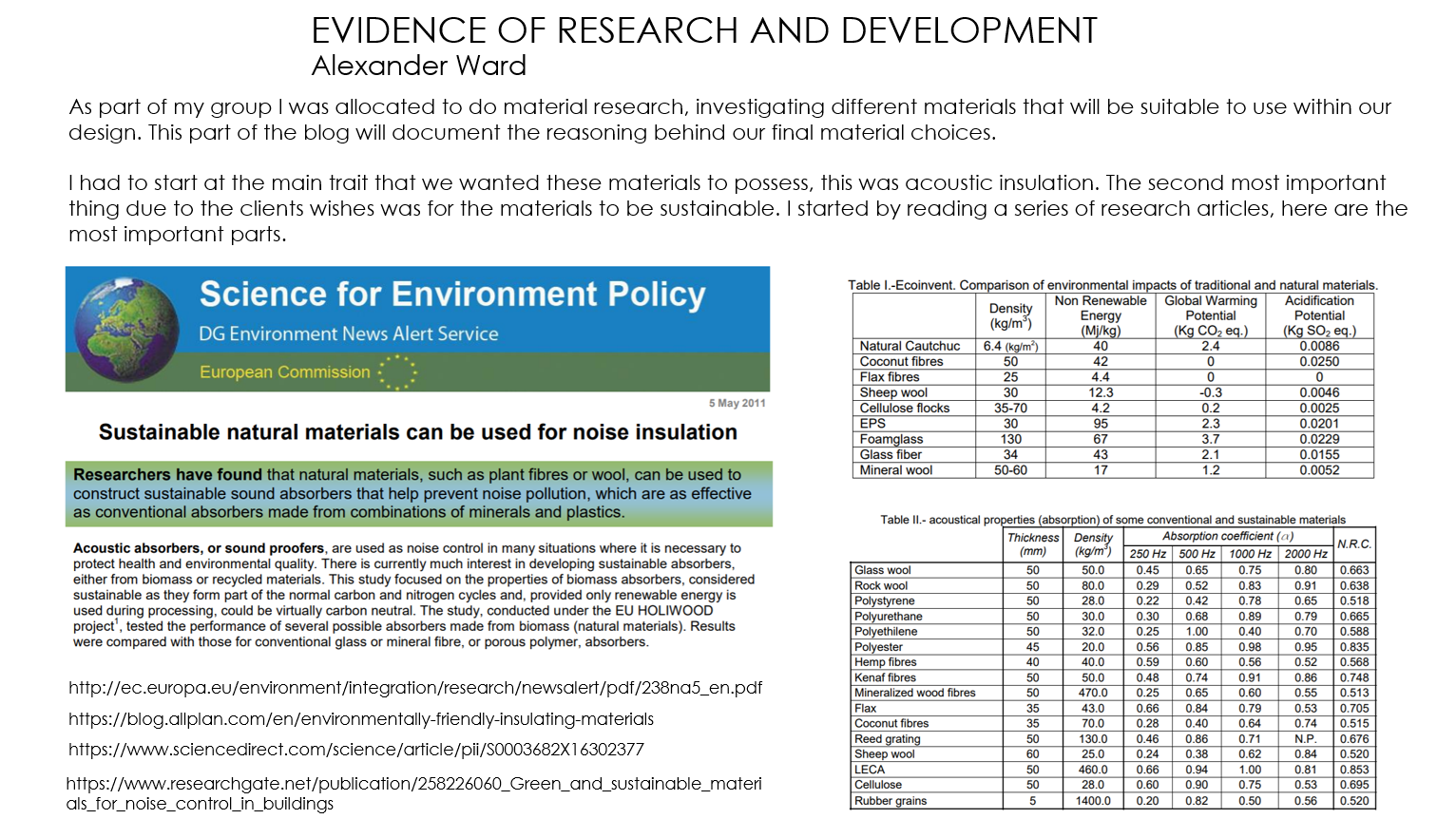
Task: Open the researchgate.net publication link
Action: [x=413, y=784]
